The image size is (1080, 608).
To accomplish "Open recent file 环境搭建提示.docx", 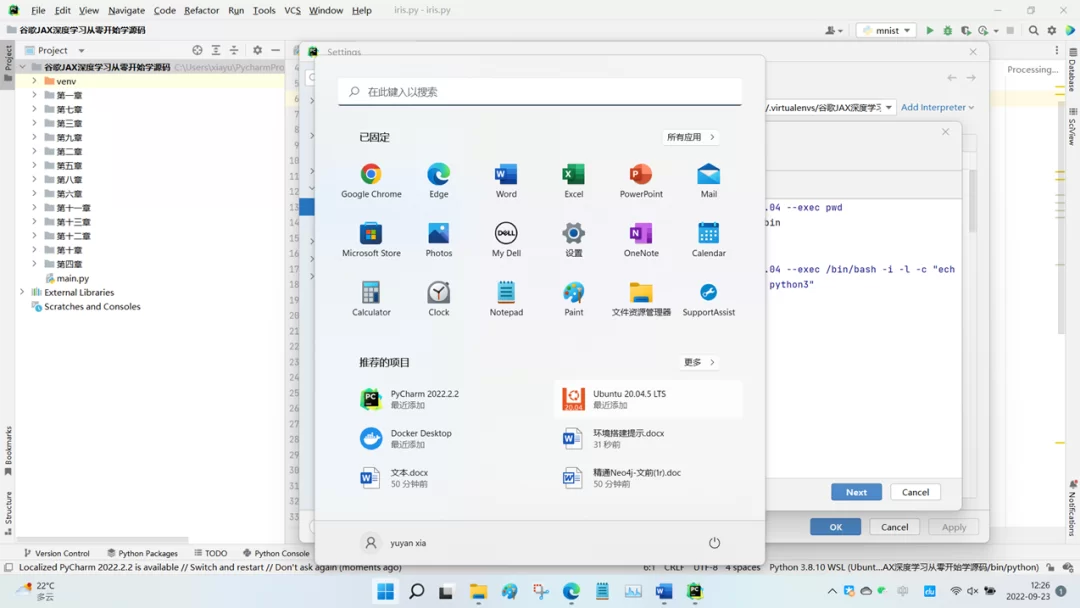I will click(x=648, y=439).
